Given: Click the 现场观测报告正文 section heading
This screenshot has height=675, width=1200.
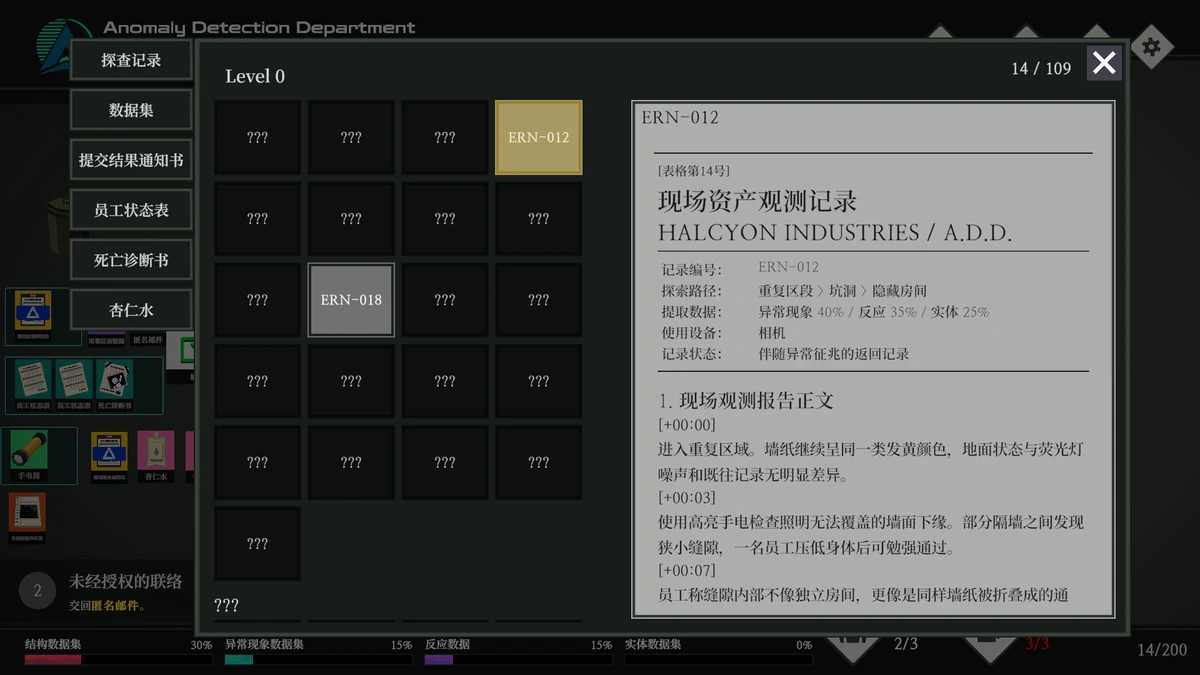Looking at the screenshot, I should point(746,400).
